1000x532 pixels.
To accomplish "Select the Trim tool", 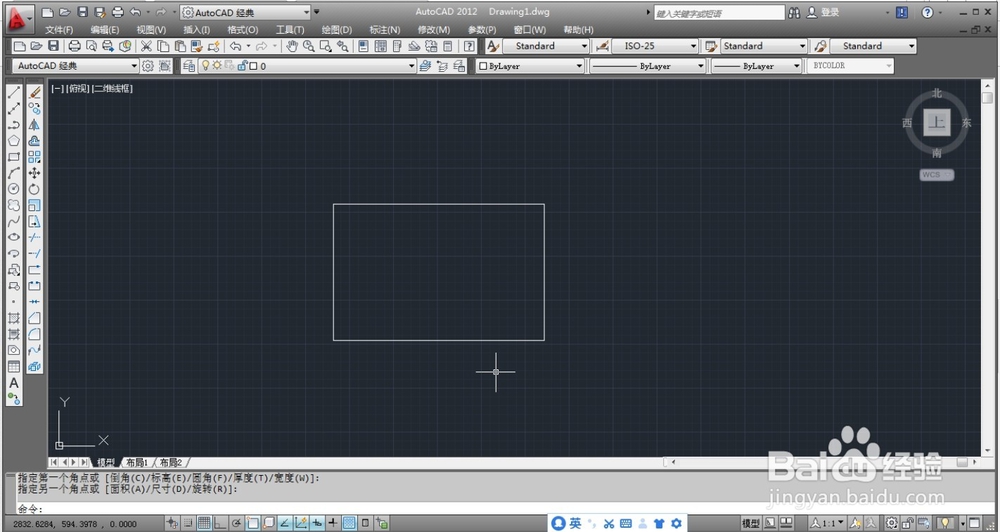I will (34, 237).
